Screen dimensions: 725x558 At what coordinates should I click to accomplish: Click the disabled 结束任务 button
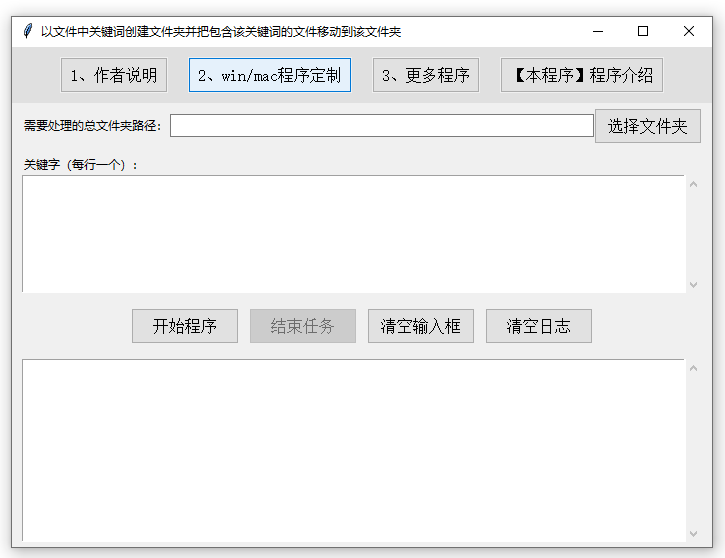[303, 326]
